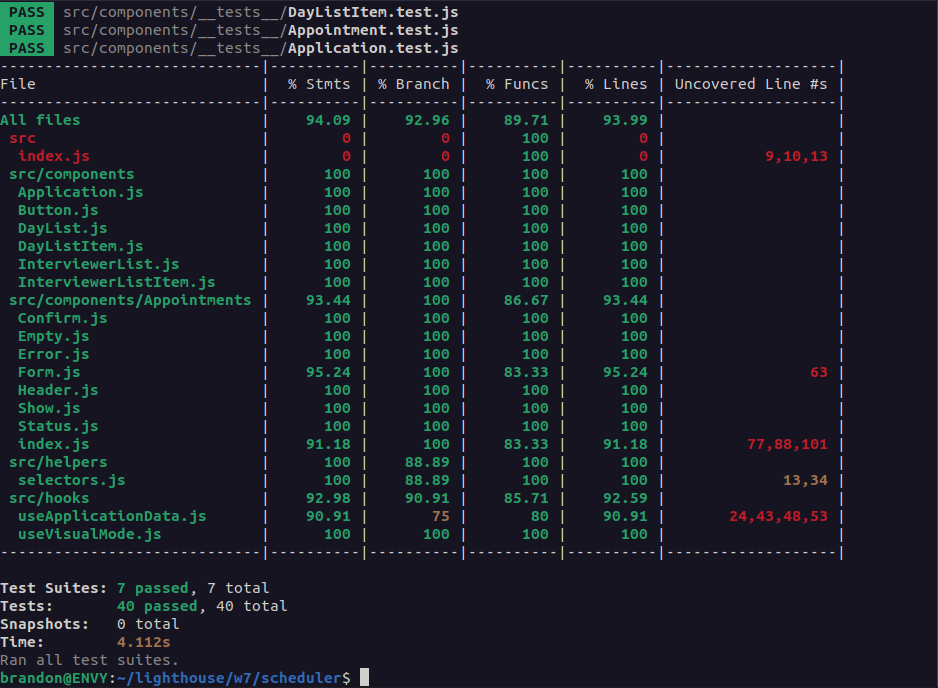
Task: Select the Appointment.test.js file path
Action: coord(261,30)
